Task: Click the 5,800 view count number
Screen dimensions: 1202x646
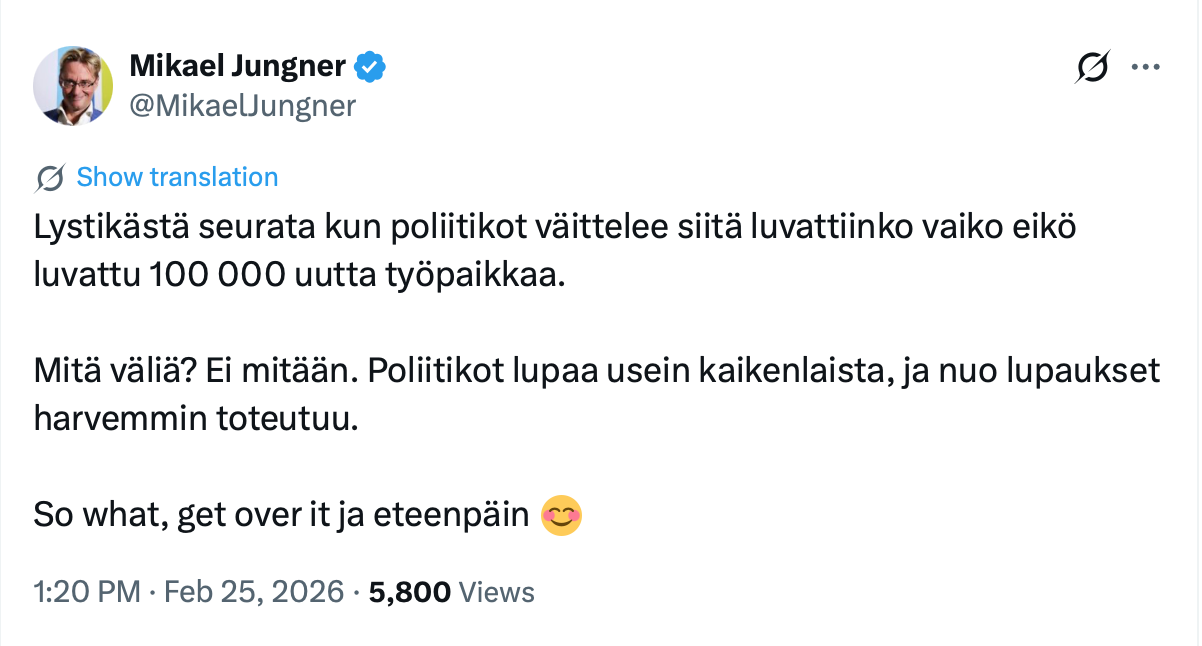Action: click(x=410, y=592)
